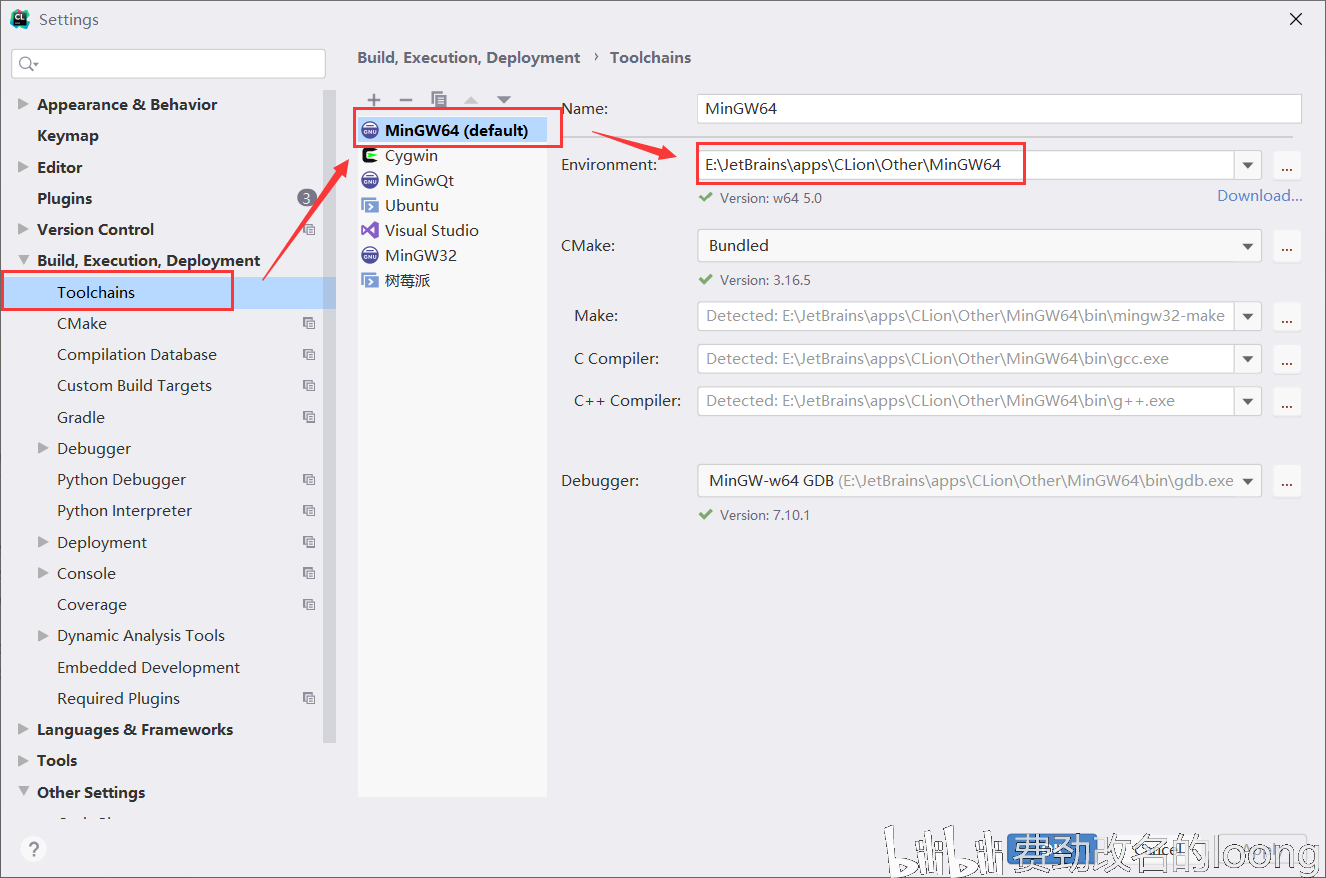Click the Build, Execution, Deployment breadcrumb

coord(469,58)
